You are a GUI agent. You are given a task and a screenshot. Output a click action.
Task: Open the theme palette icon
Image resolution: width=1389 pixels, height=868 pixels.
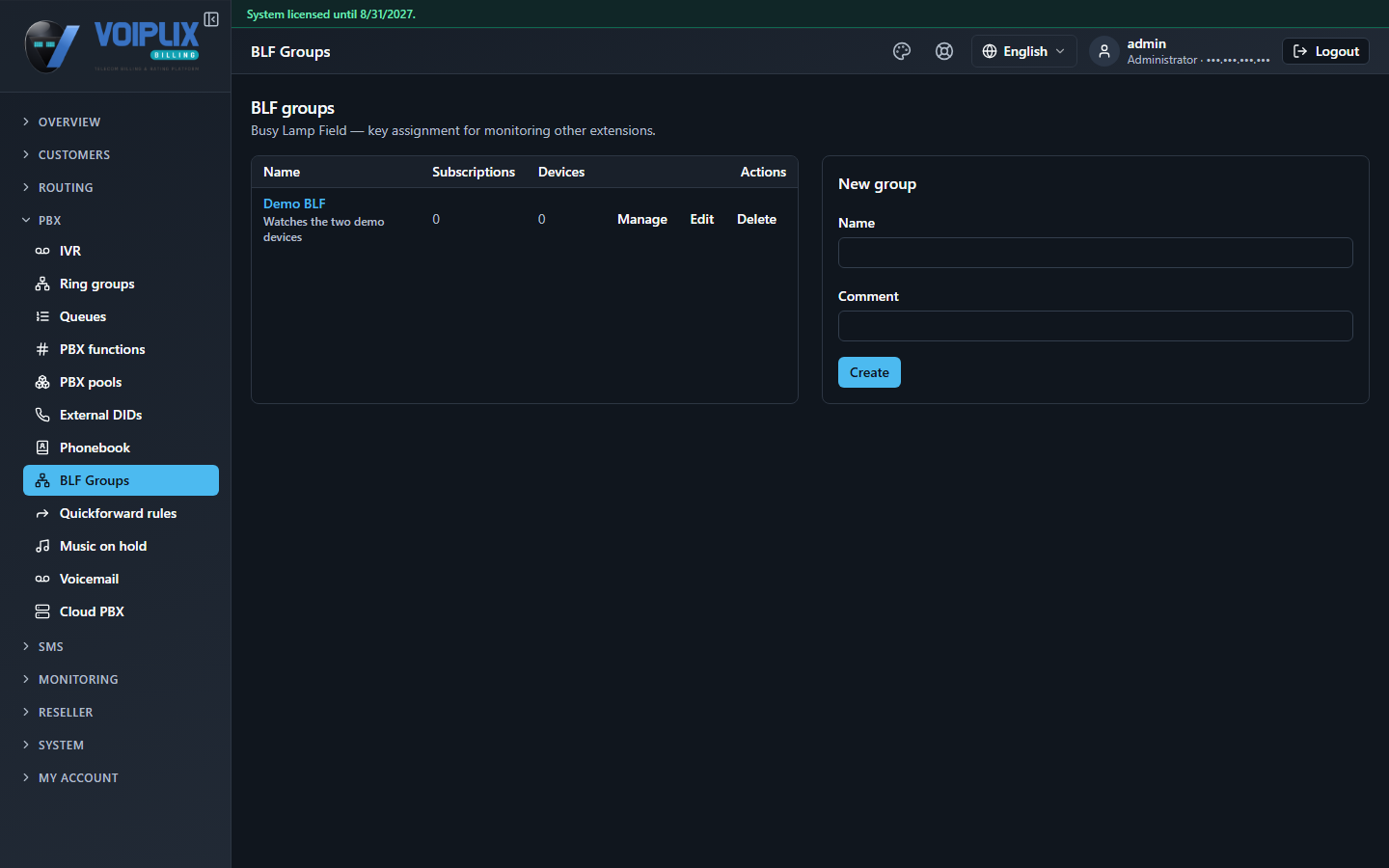pos(902,51)
